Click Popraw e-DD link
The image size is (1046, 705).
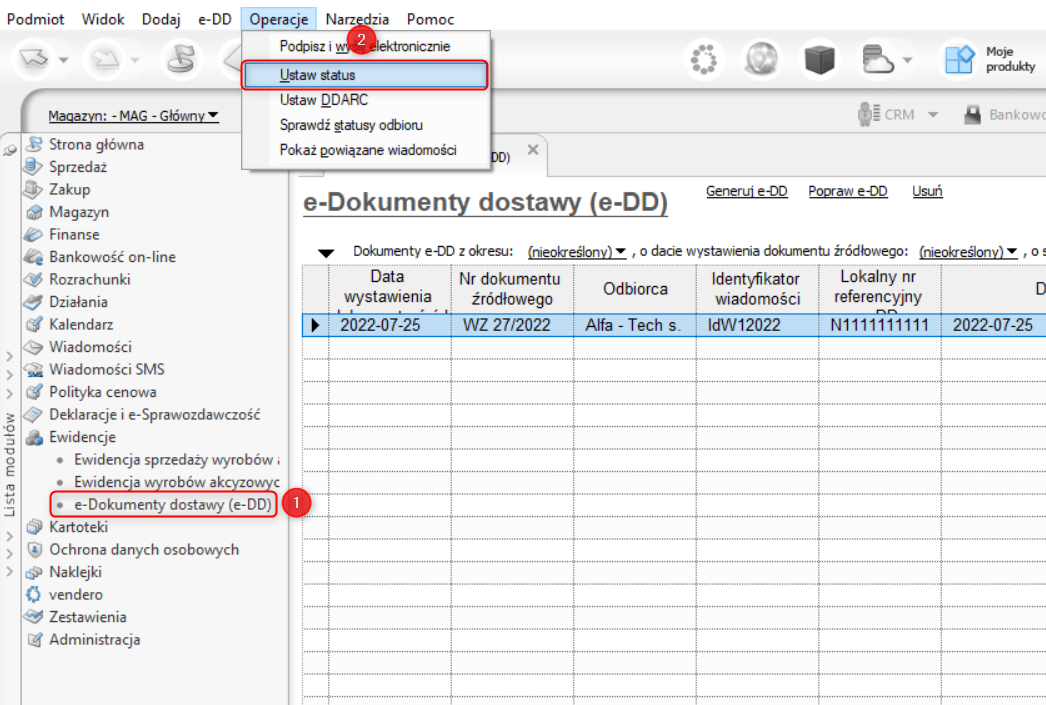(x=848, y=191)
